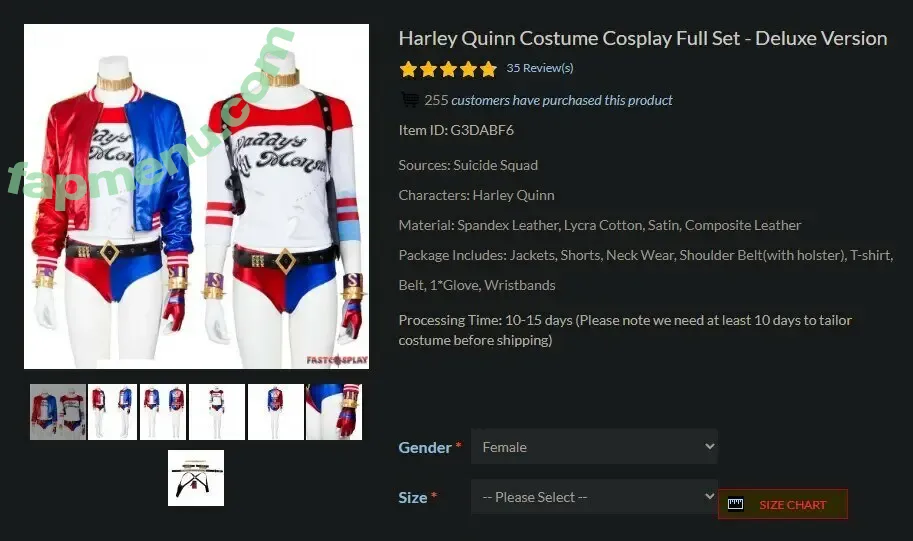Click the star rating icons
The width and height of the screenshot is (913, 541).
click(448, 69)
